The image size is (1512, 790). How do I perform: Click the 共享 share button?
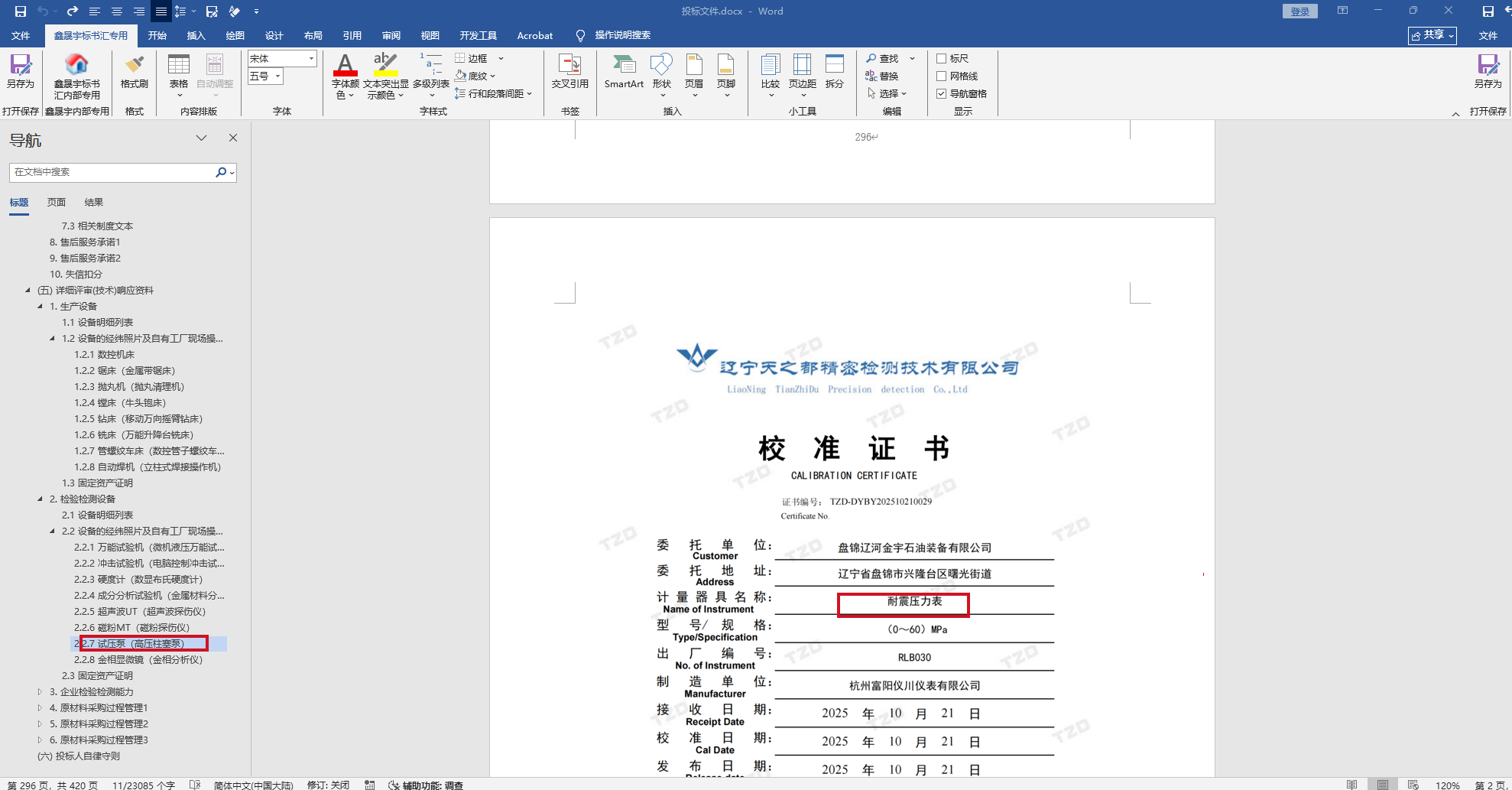coord(1433,36)
